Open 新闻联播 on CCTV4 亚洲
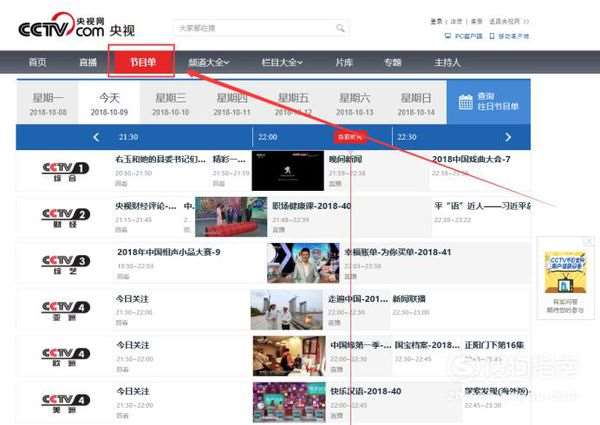The image size is (600, 425). (409, 299)
